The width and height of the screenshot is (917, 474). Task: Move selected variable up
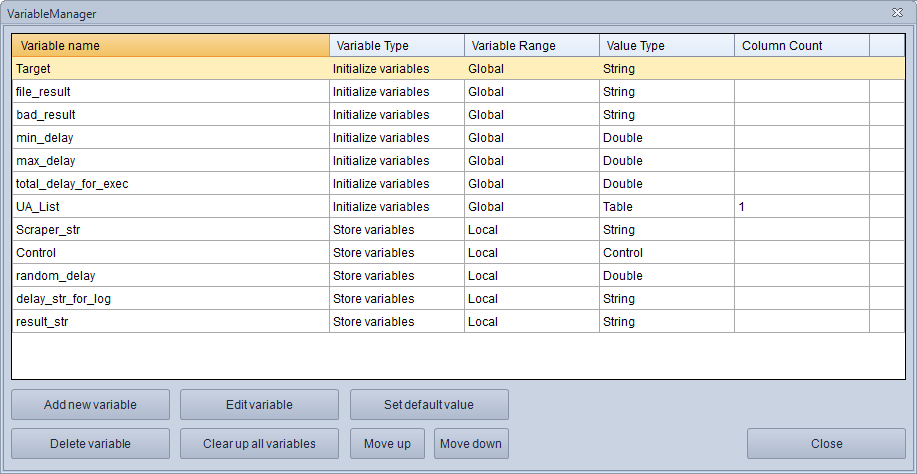tap(387, 444)
